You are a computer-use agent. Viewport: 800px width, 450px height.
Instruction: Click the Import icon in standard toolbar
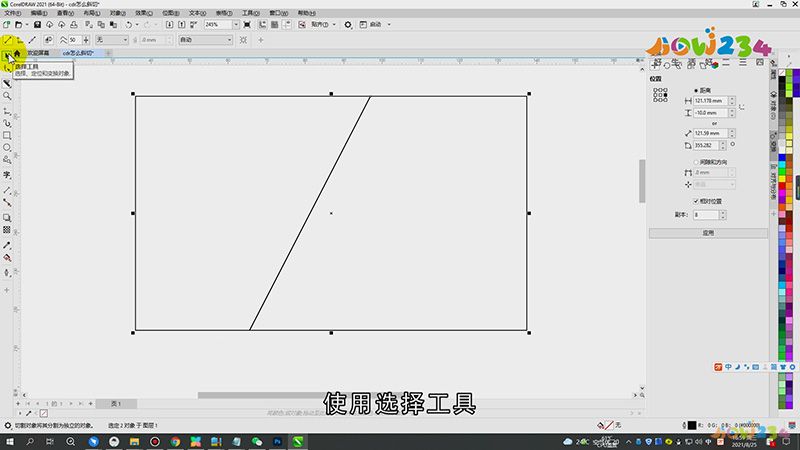(169, 24)
